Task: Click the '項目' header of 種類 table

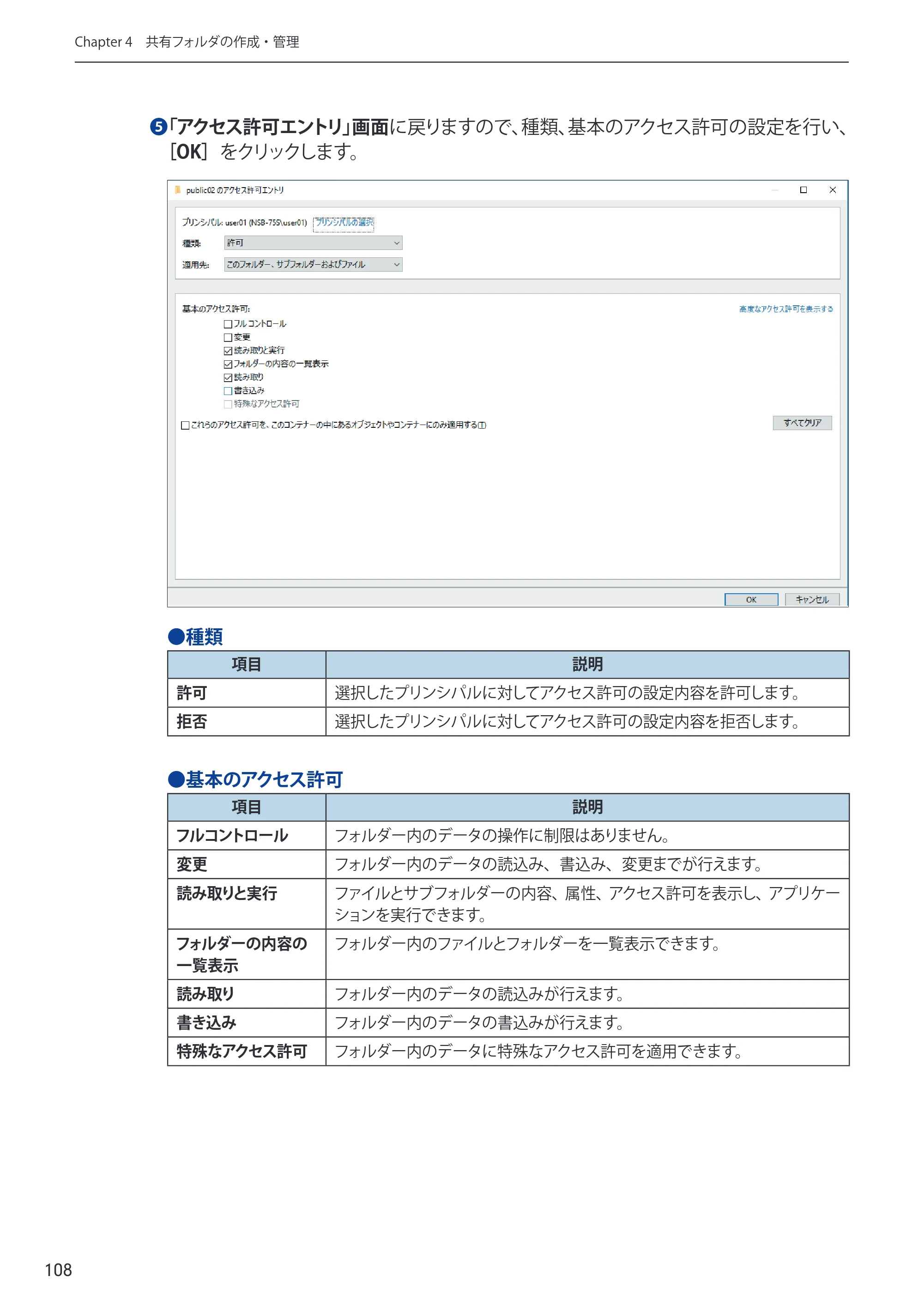Action: click(x=247, y=664)
